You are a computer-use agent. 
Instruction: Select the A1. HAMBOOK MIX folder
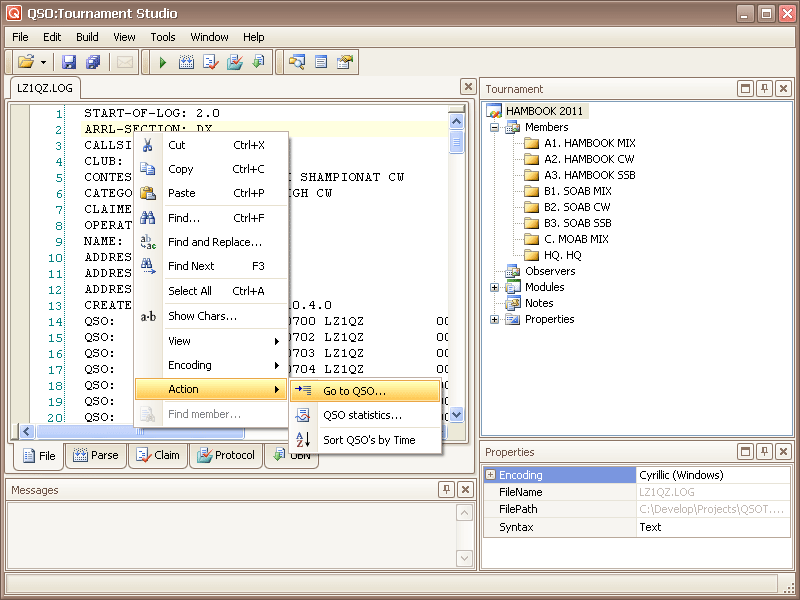[x=589, y=143]
